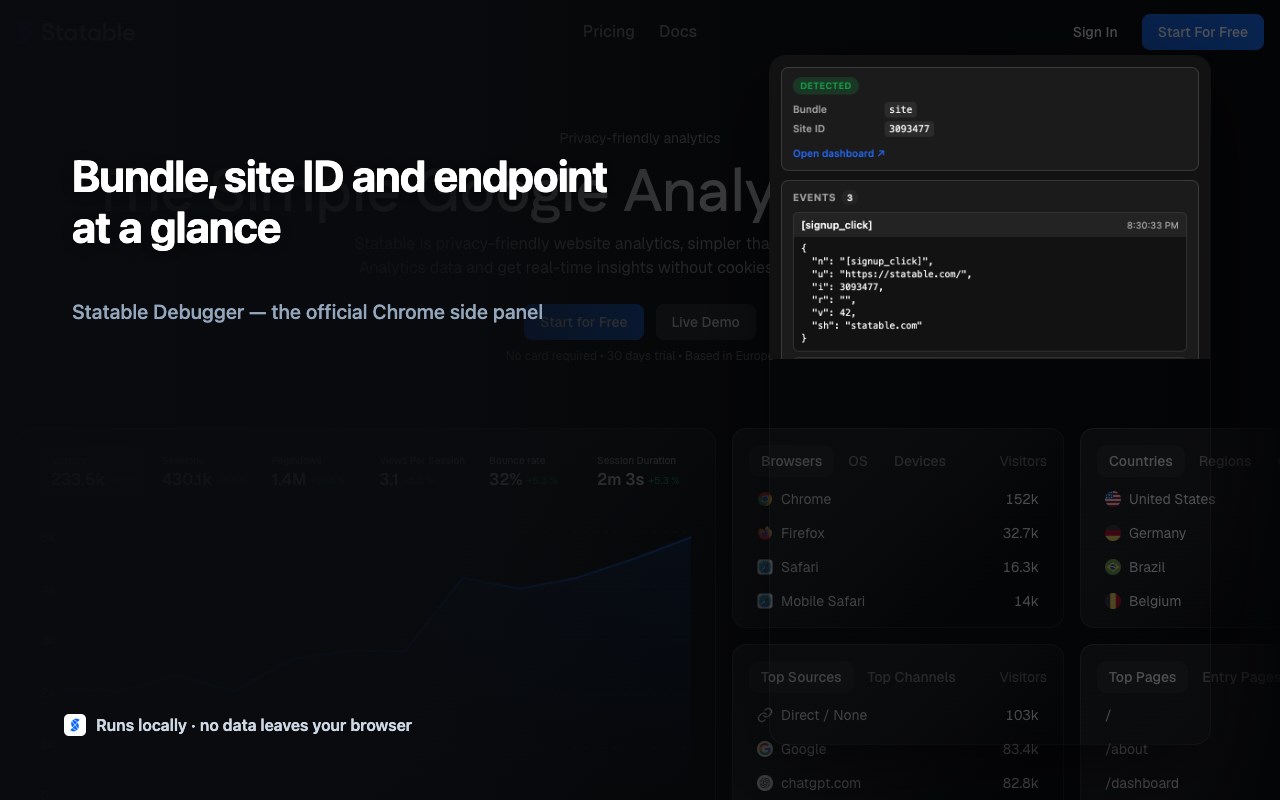Follow the Open dashboard link

click(x=839, y=154)
